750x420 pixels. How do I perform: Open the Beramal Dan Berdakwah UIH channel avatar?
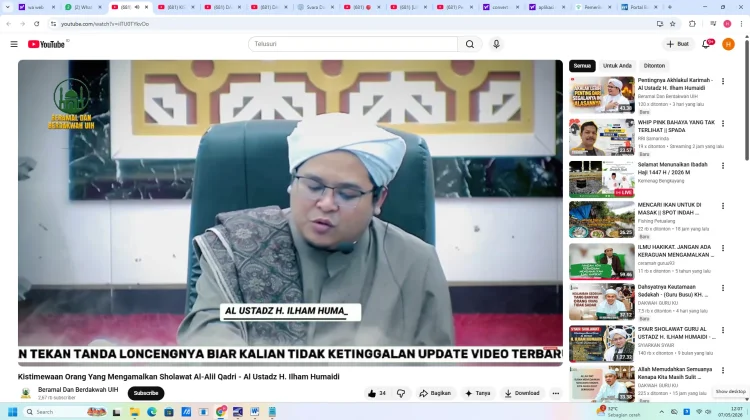(26, 393)
